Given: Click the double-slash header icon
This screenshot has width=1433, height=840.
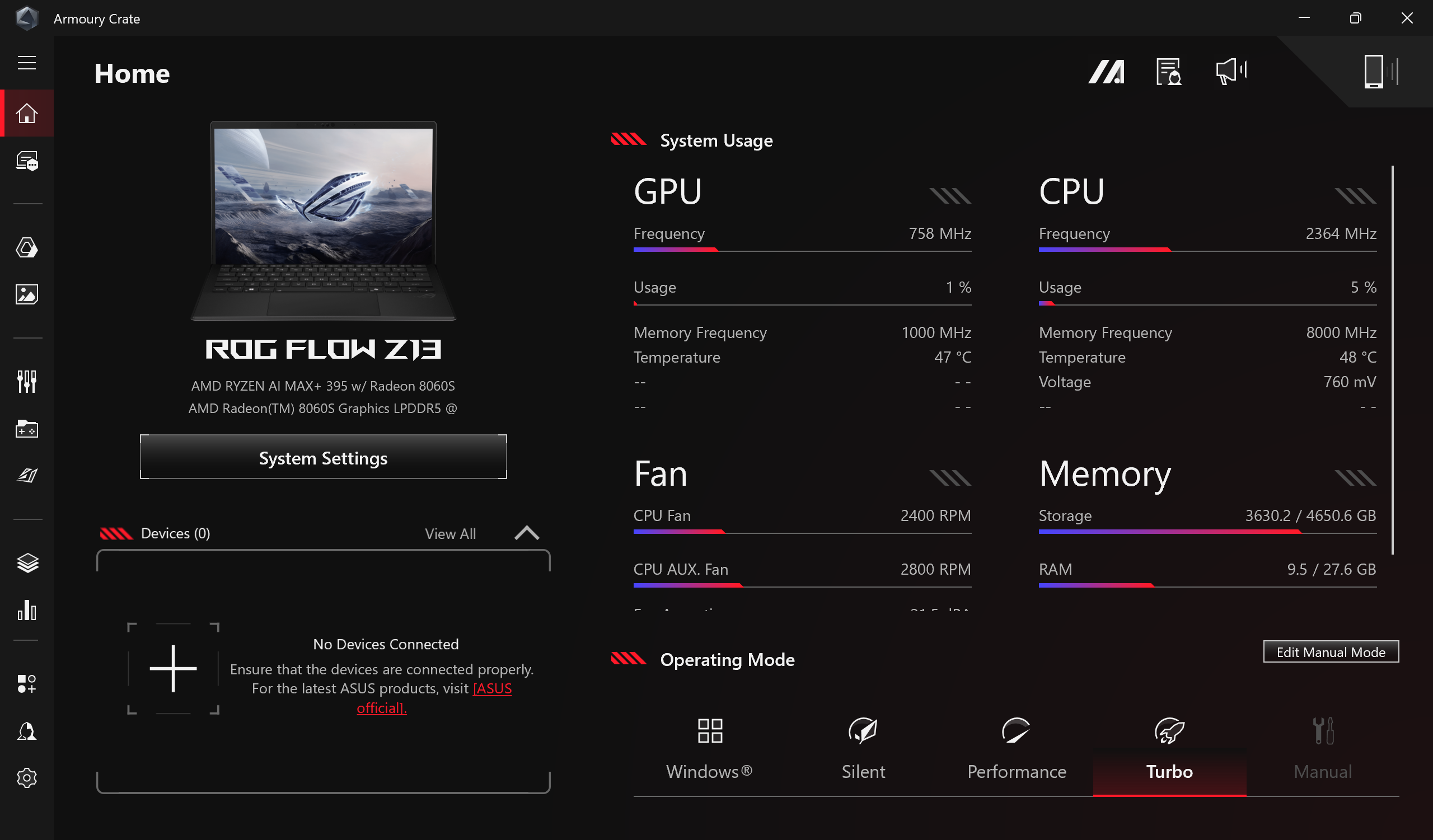Looking at the screenshot, I should 1107,72.
